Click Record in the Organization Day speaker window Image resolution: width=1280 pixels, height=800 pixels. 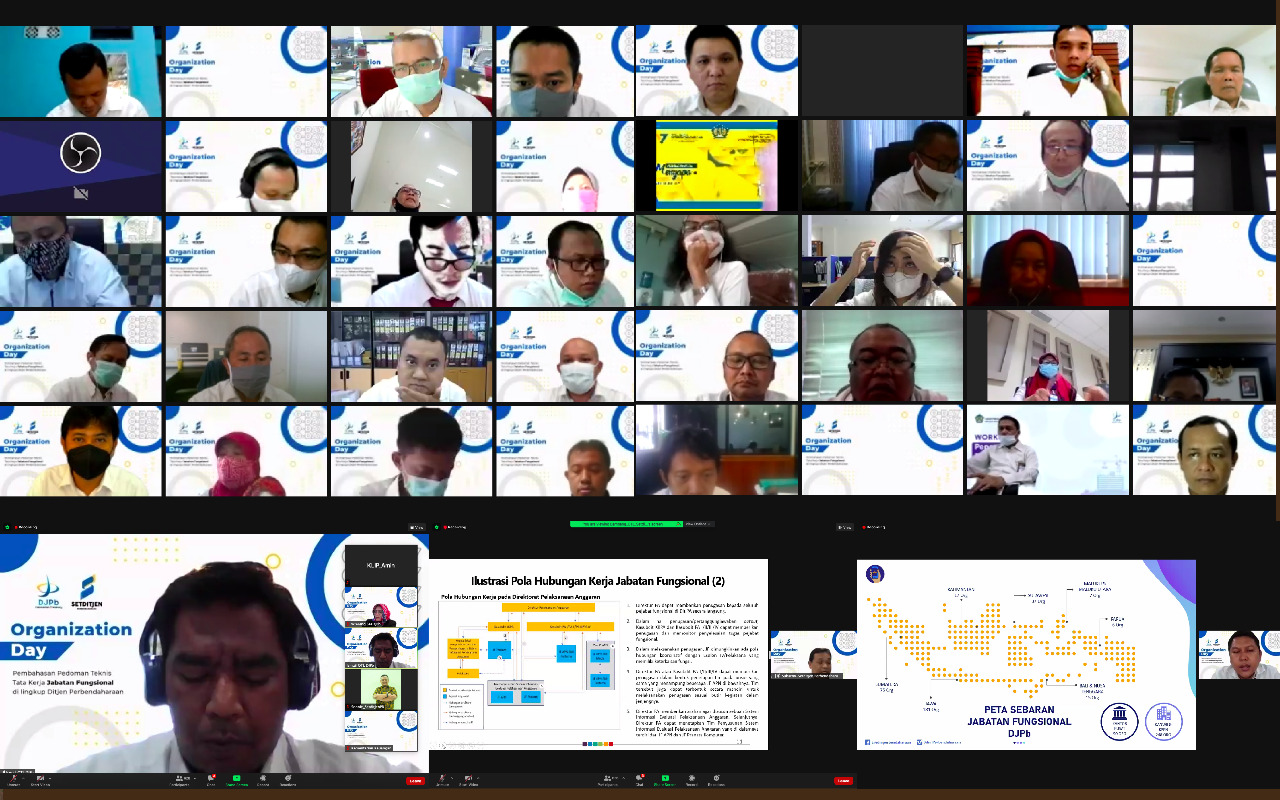pos(263,781)
